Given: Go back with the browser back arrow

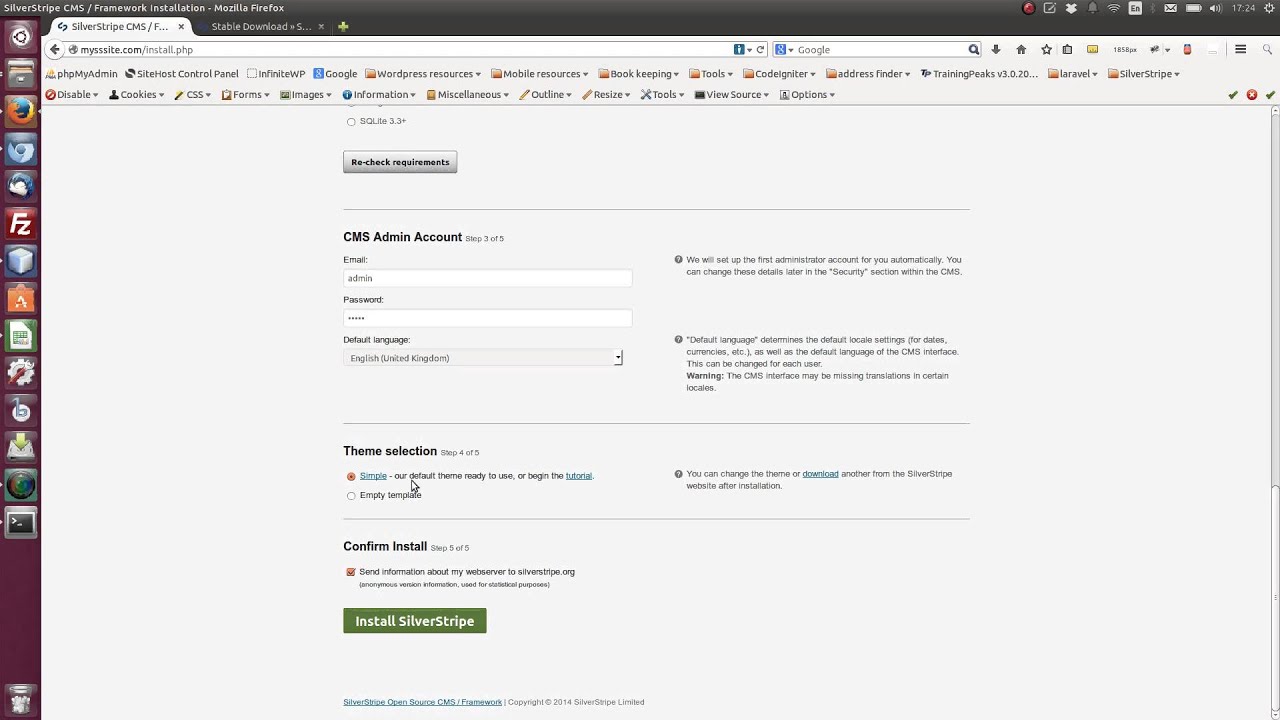Looking at the screenshot, I should point(55,49).
